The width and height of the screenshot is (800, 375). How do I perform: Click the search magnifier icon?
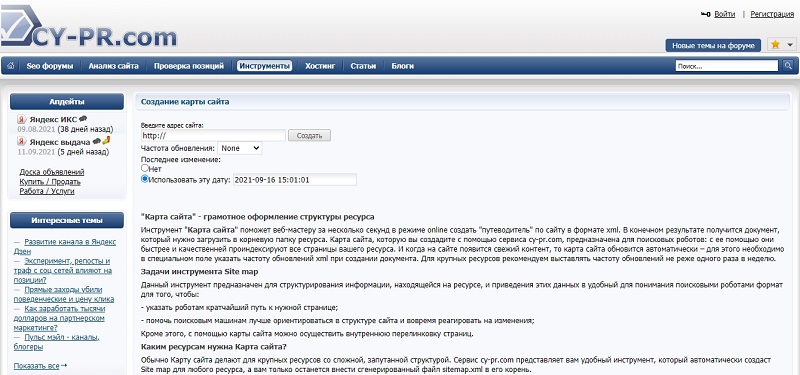click(x=788, y=65)
